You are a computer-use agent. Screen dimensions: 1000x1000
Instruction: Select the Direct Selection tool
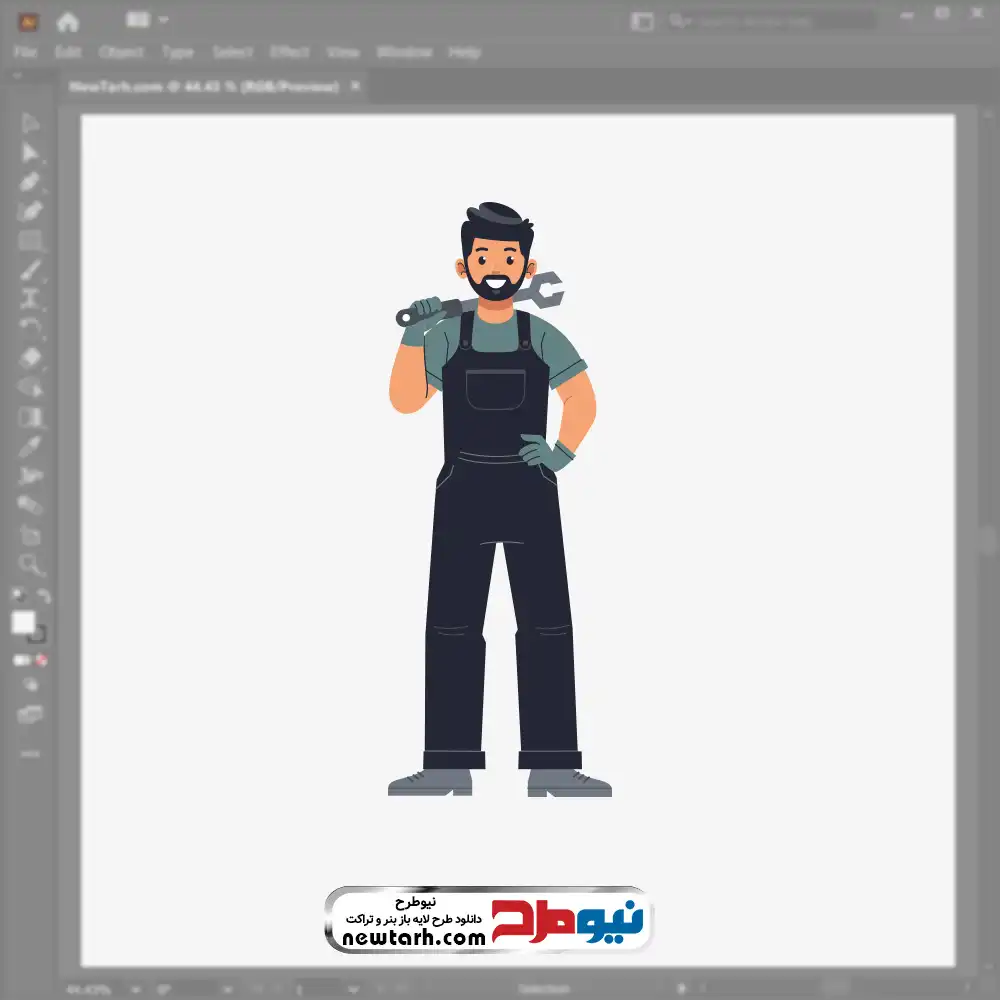[30, 152]
